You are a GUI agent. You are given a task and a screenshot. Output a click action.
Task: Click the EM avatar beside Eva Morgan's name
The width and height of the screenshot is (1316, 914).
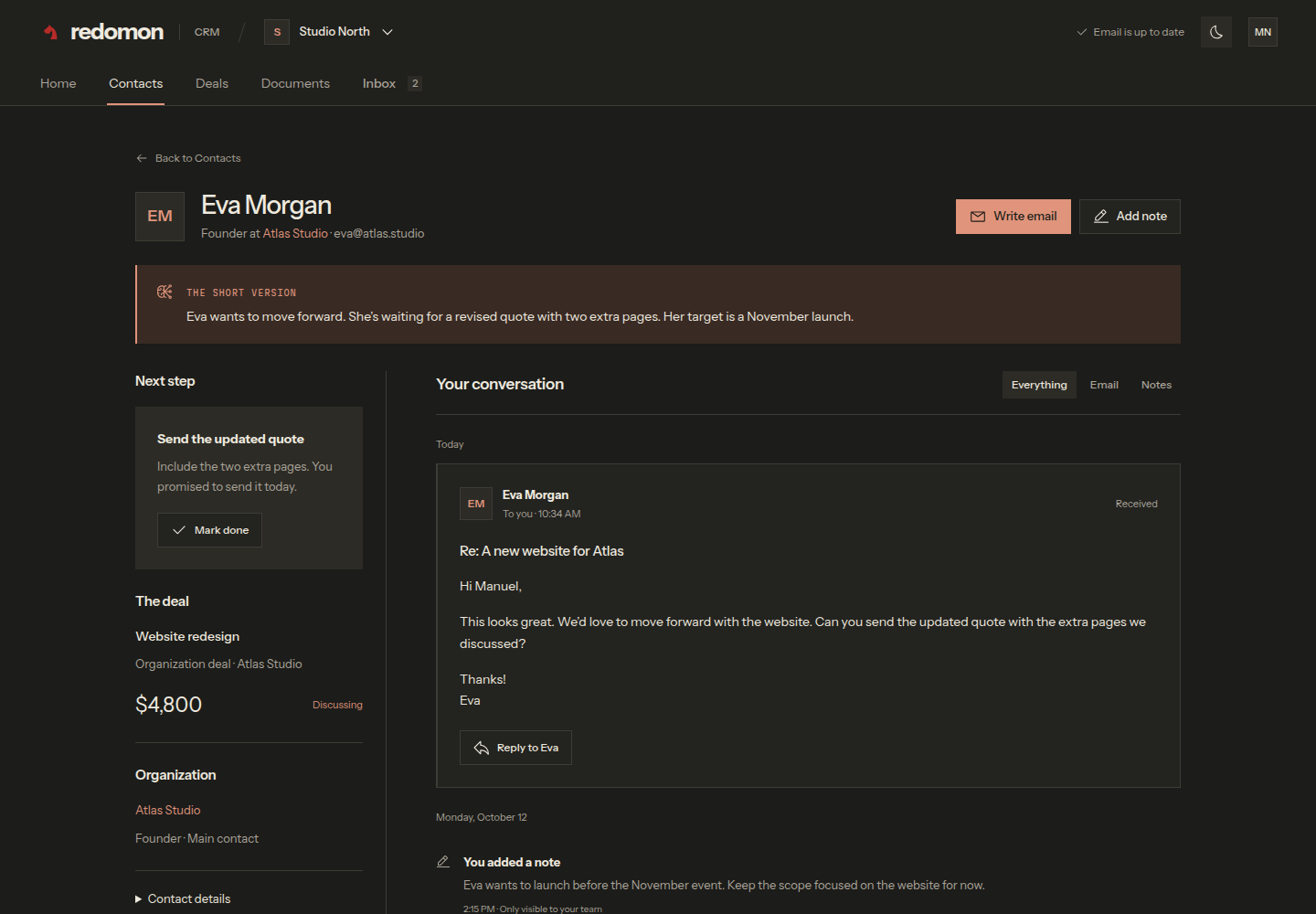160,217
